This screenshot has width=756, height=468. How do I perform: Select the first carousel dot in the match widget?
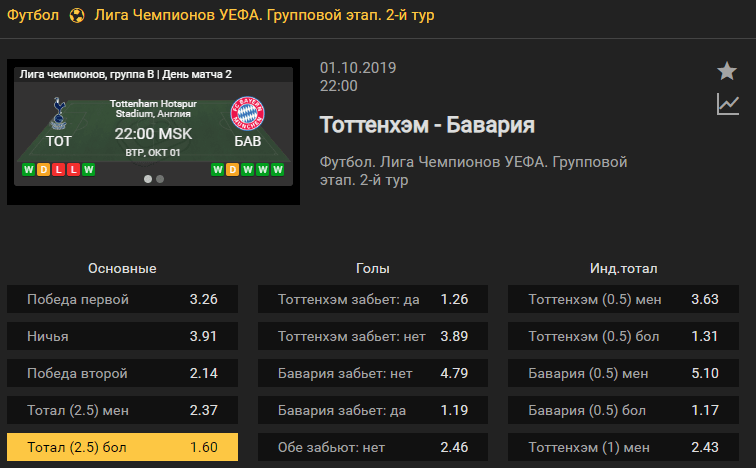pyautogui.click(x=148, y=179)
